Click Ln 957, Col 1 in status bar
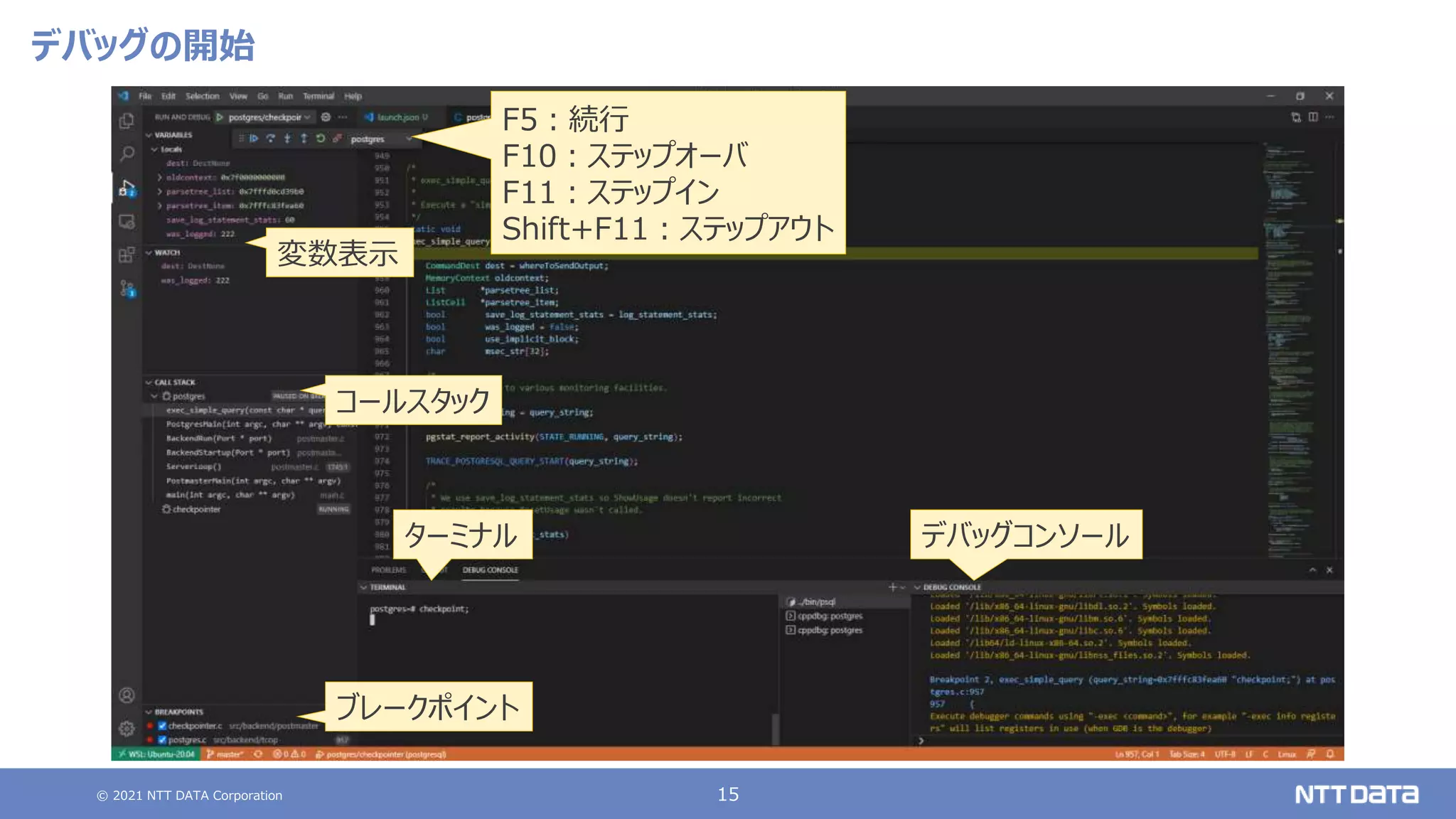Viewport: 1456px width, 819px height. (x=1137, y=754)
